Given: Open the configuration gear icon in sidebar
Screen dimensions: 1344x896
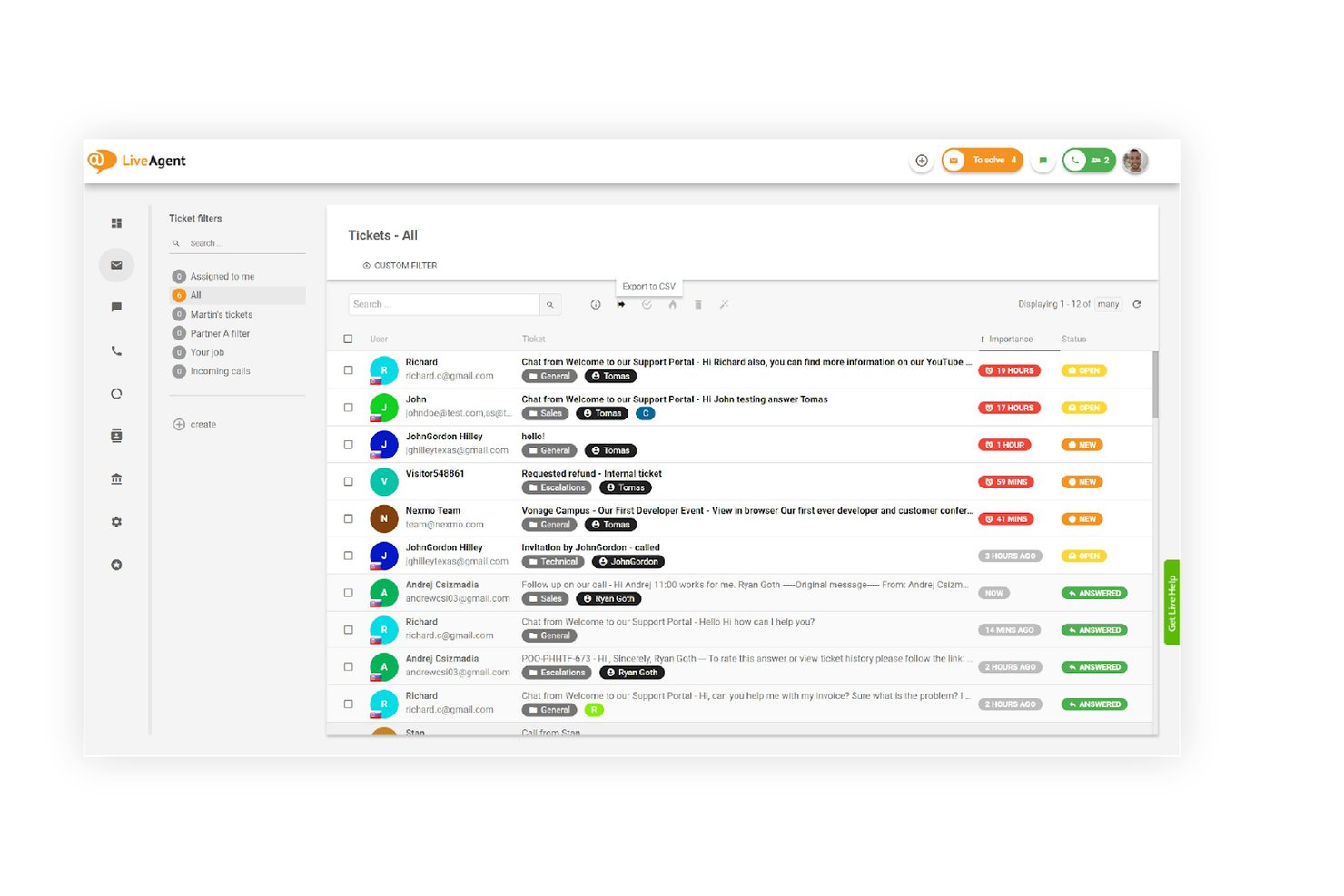Looking at the screenshot, I should coord(116,522).
